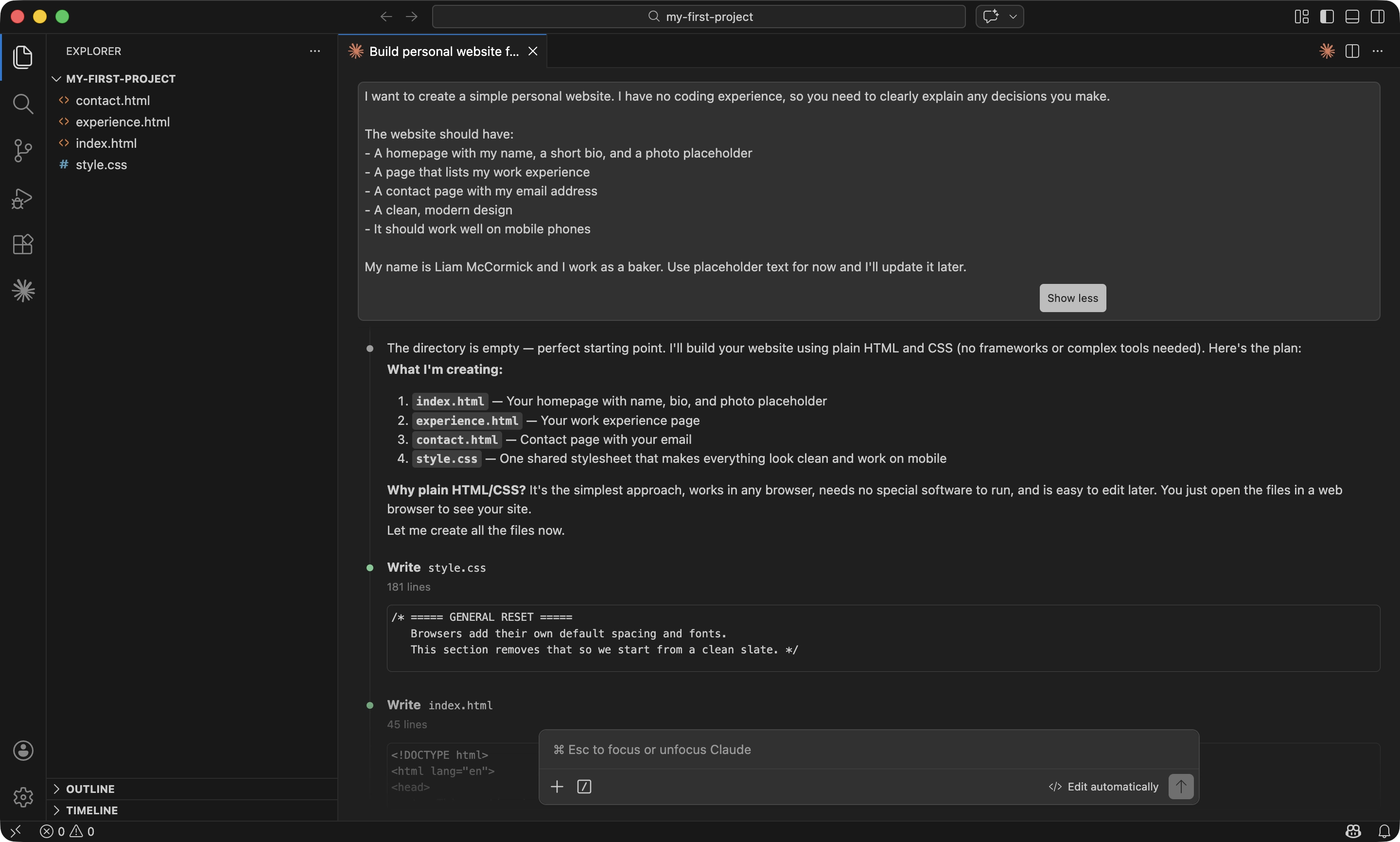Click the plus attach icon in chat input

557,787
